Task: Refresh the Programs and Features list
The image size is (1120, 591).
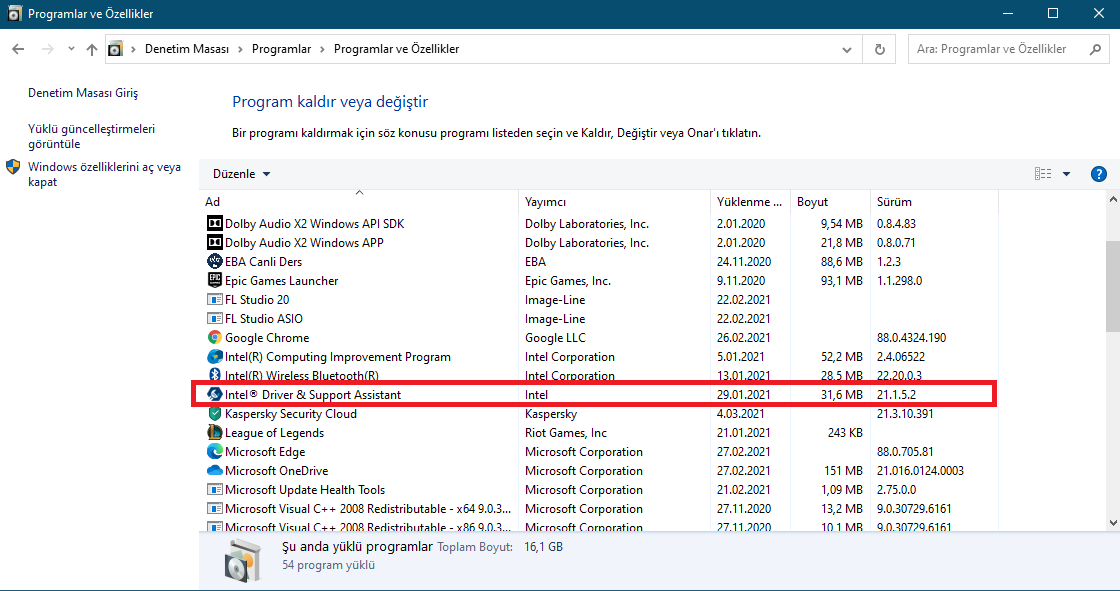Action: click(879, 49)
